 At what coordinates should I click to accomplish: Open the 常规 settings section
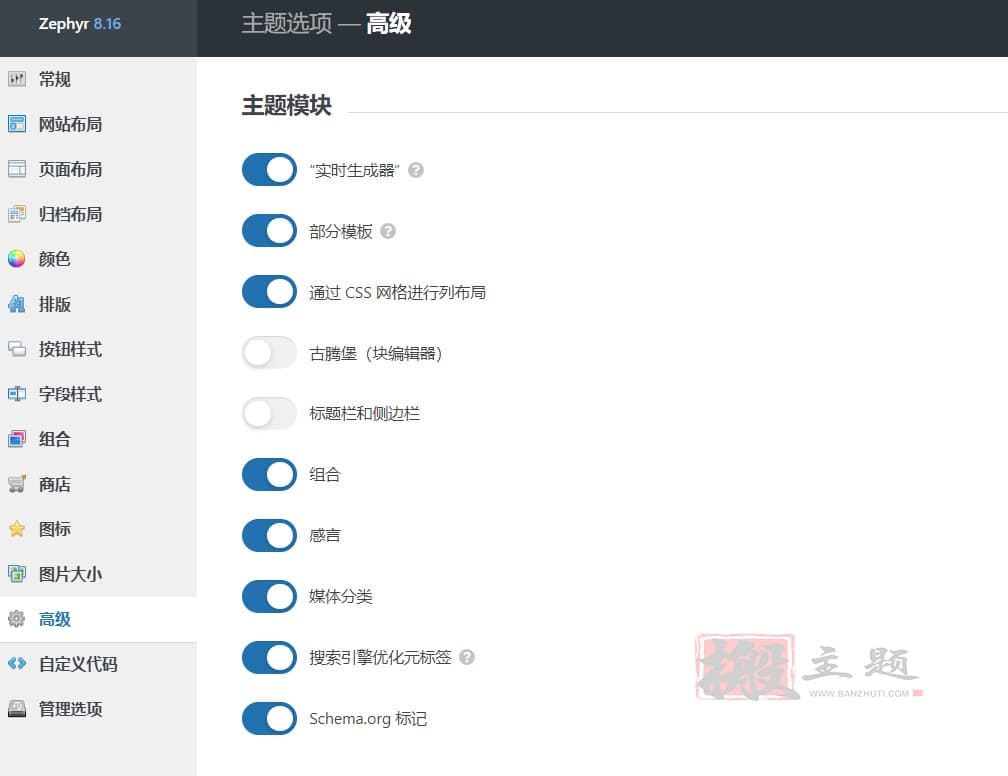coord(98,79)
